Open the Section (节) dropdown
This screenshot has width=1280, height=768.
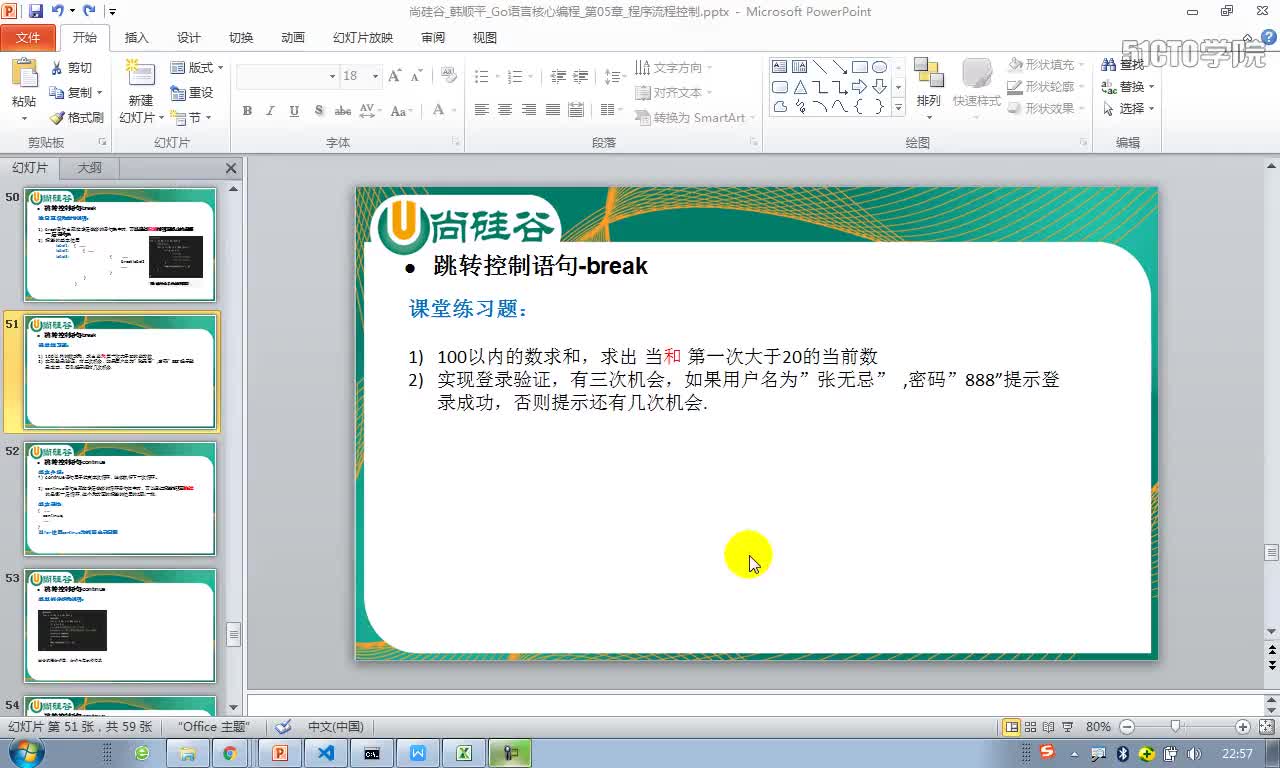click(x=192, y=117)
